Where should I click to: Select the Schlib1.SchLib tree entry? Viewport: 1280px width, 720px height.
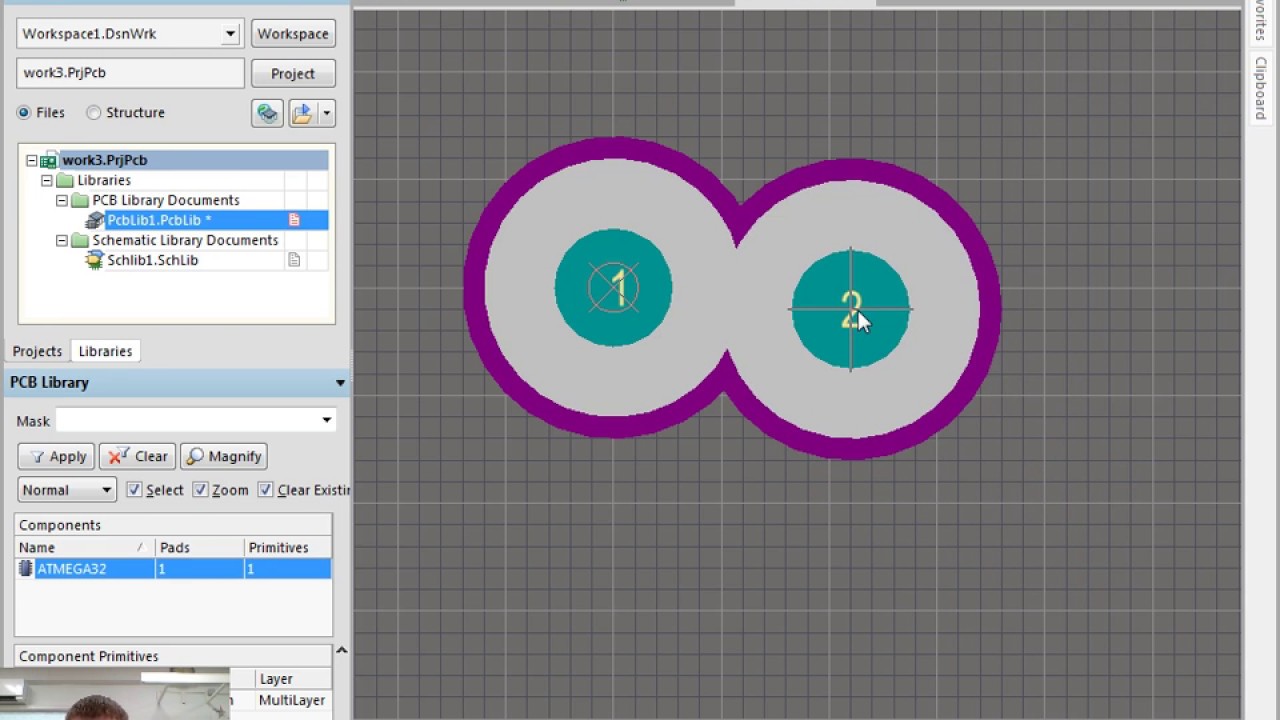[x=152, y=260]
